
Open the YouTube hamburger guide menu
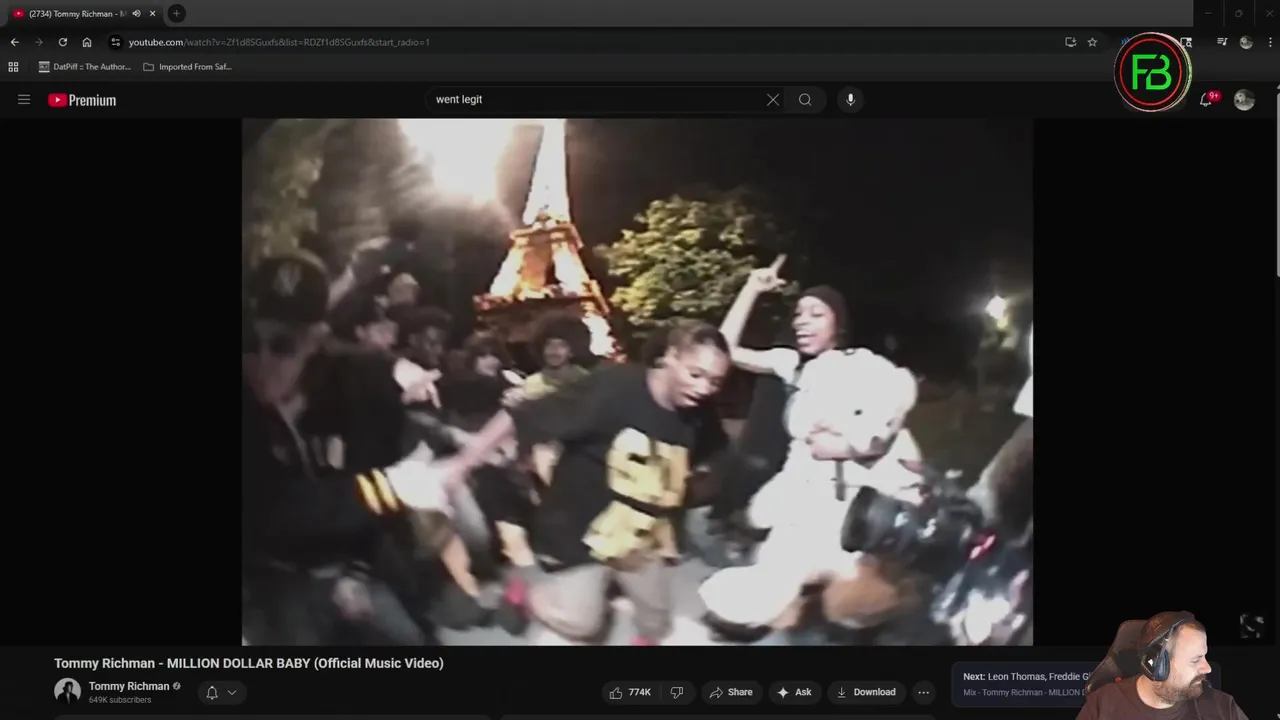24,100
